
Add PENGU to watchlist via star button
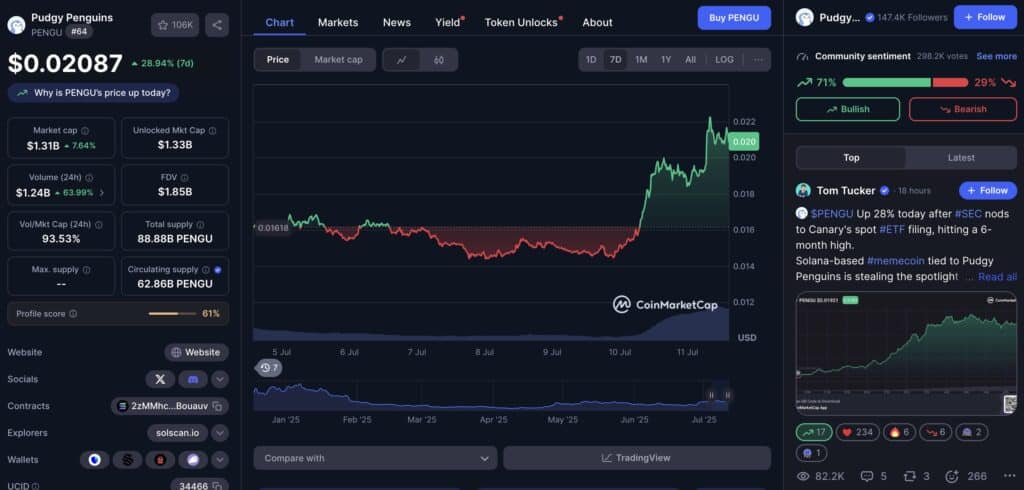[x=174, y=25]
